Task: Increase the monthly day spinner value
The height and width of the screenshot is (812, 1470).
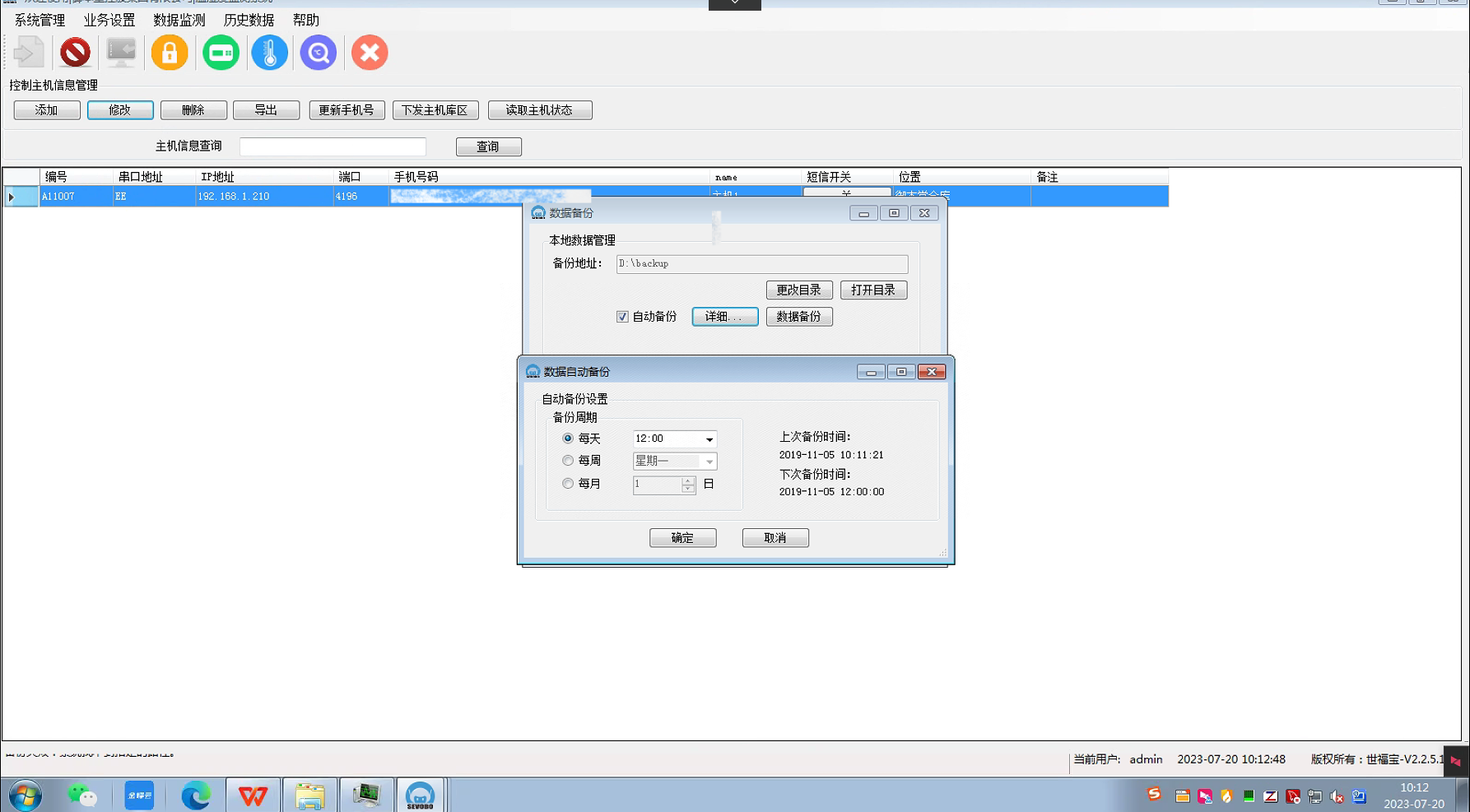Action: click(688, 480)
